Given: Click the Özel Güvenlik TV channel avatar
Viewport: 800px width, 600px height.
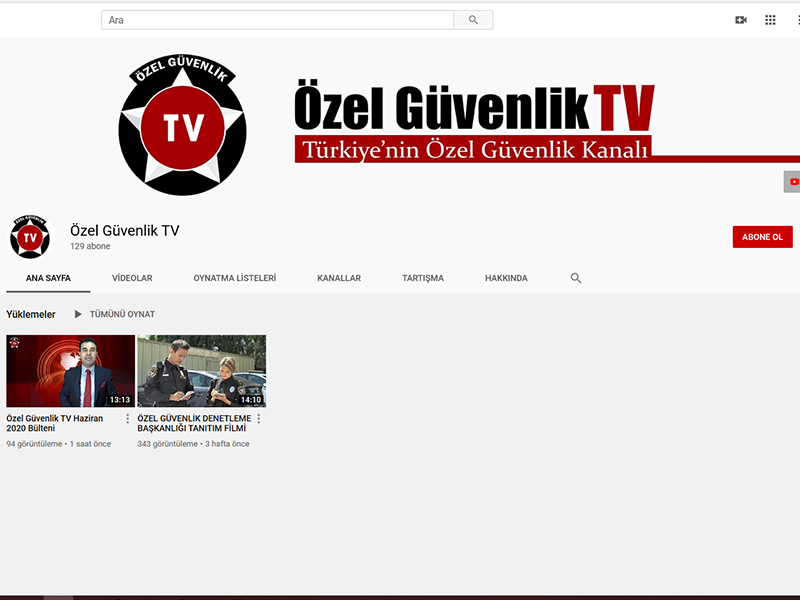Looking at the screenshot, I should 30,237.
